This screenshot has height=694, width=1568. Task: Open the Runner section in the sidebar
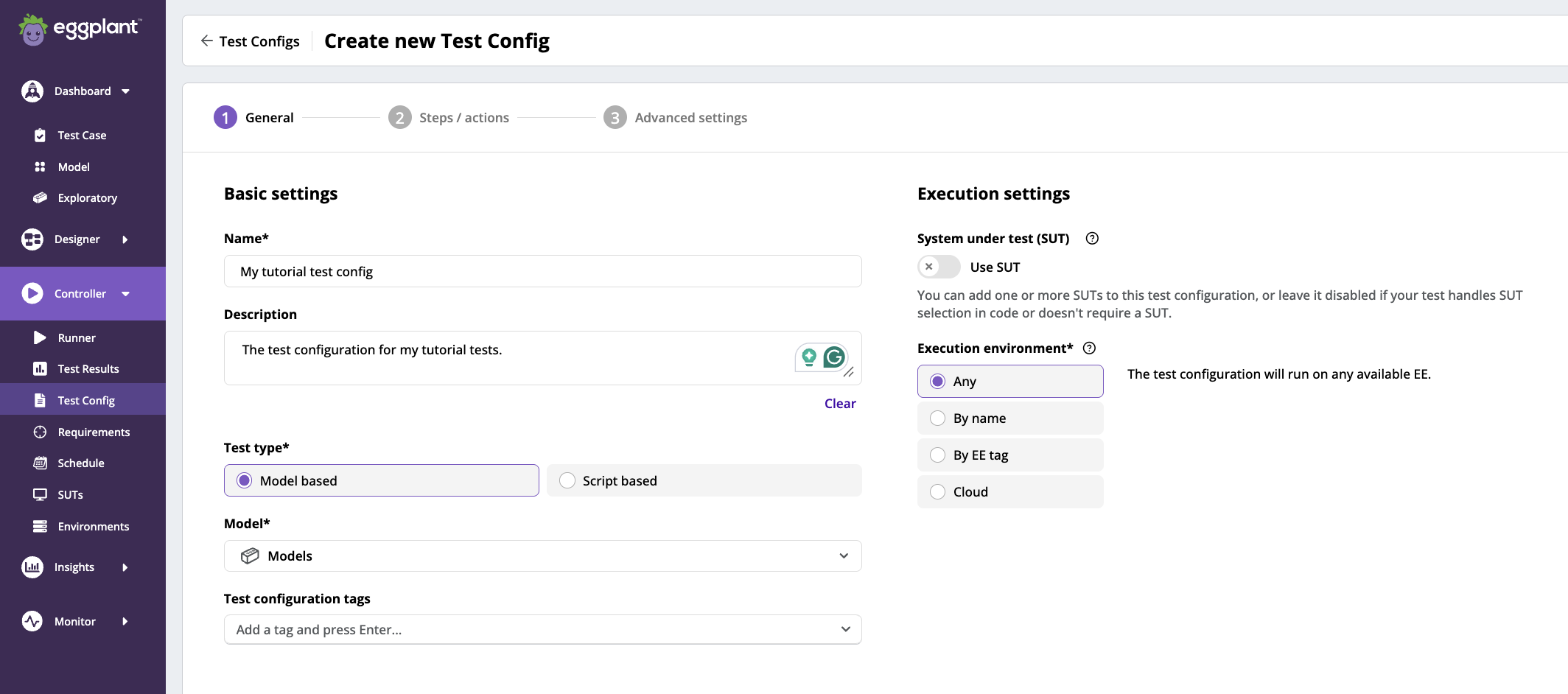(77, 337)
